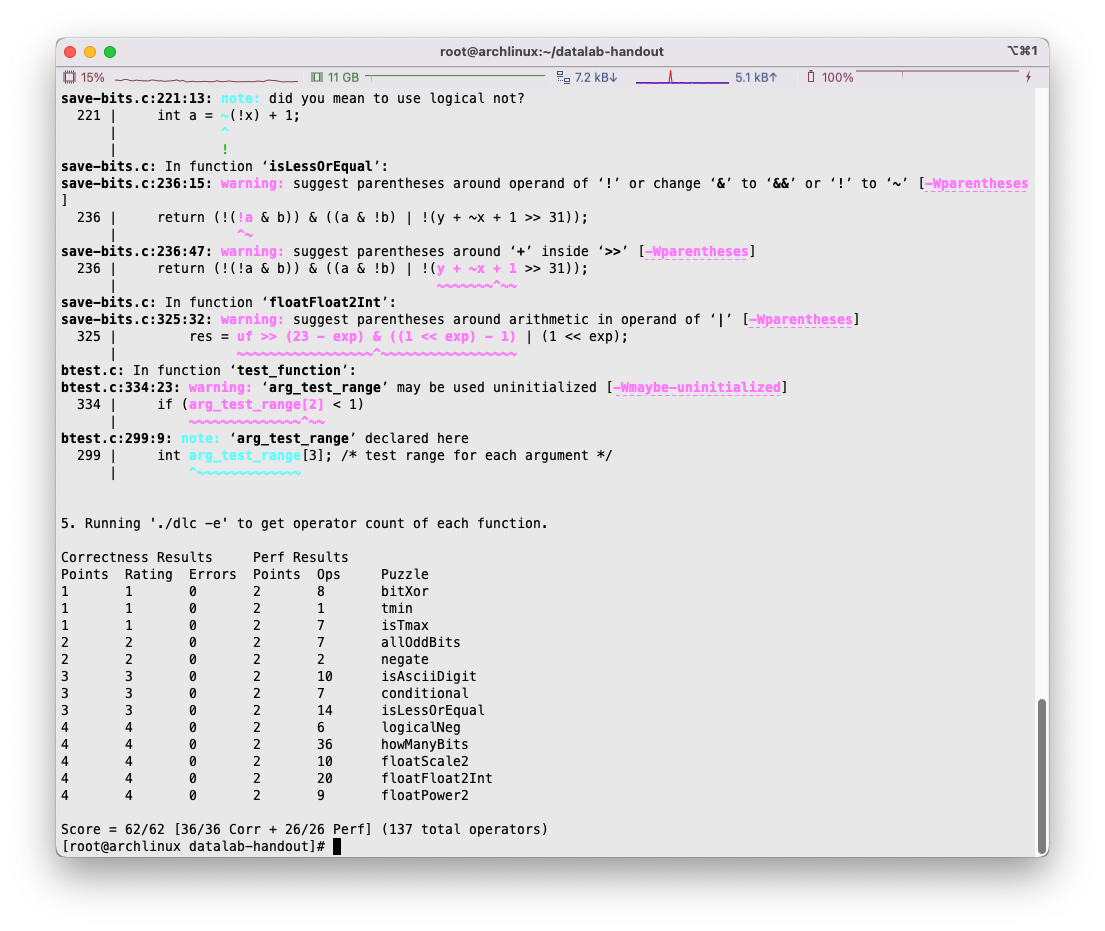Click the 14 ops value for isLessOrEqual
Viewport: 1105px width, 931px height.
tap(325, 710)
